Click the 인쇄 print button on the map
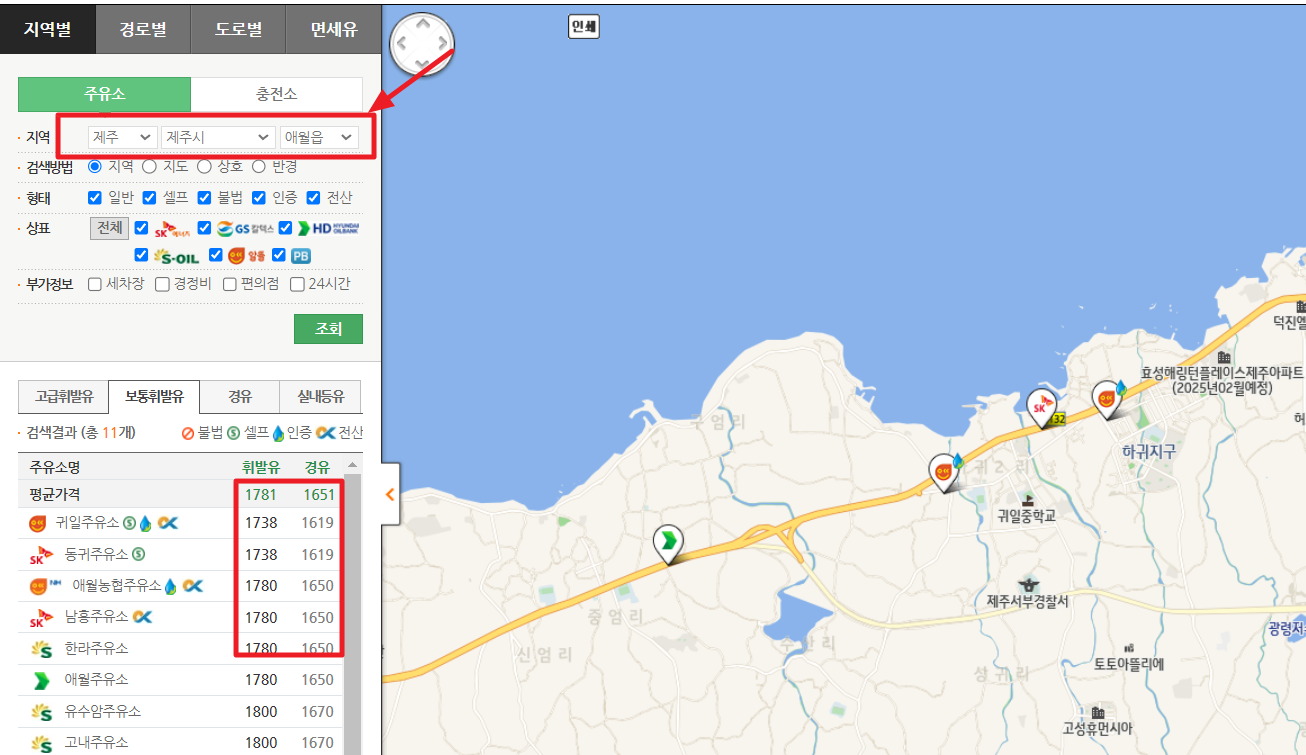Image resolution: width=1306 pixels, height=755 pixels. pyautogui.click(x=582, y=28)
